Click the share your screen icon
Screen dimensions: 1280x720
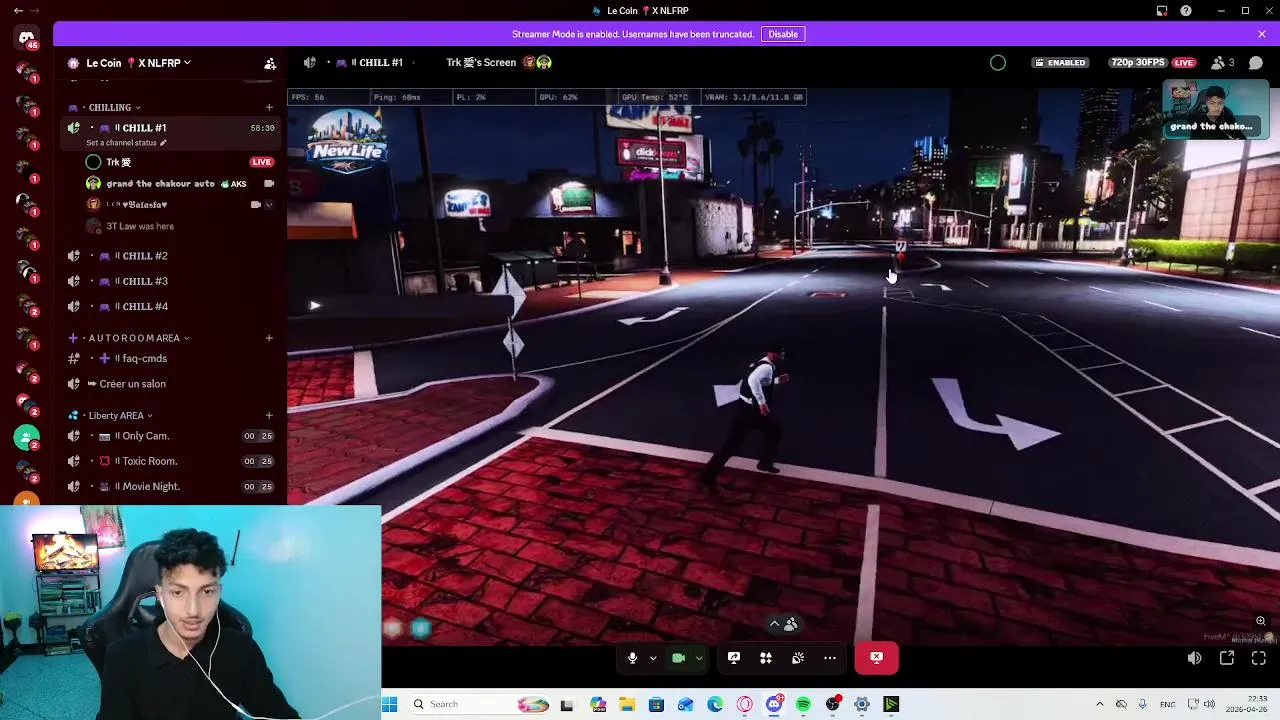[734, 658]
